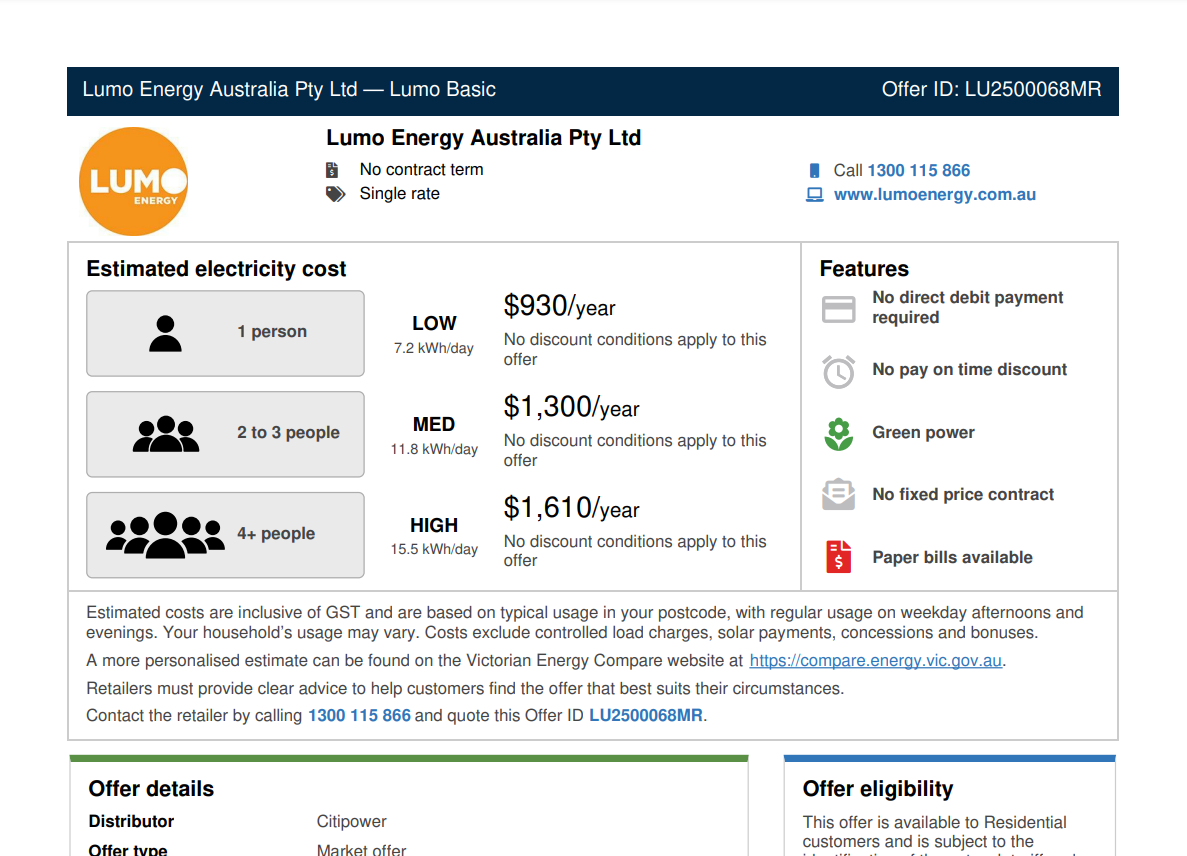Screen dimensions: 1187x856
Task: Click the mobile phone icon next to Call
Action: click(x=815, y=170)
